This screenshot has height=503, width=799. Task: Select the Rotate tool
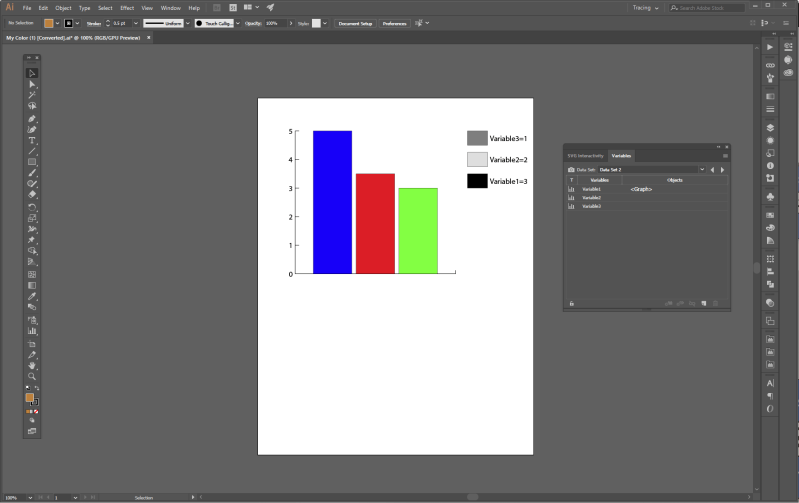click(32, 207)
